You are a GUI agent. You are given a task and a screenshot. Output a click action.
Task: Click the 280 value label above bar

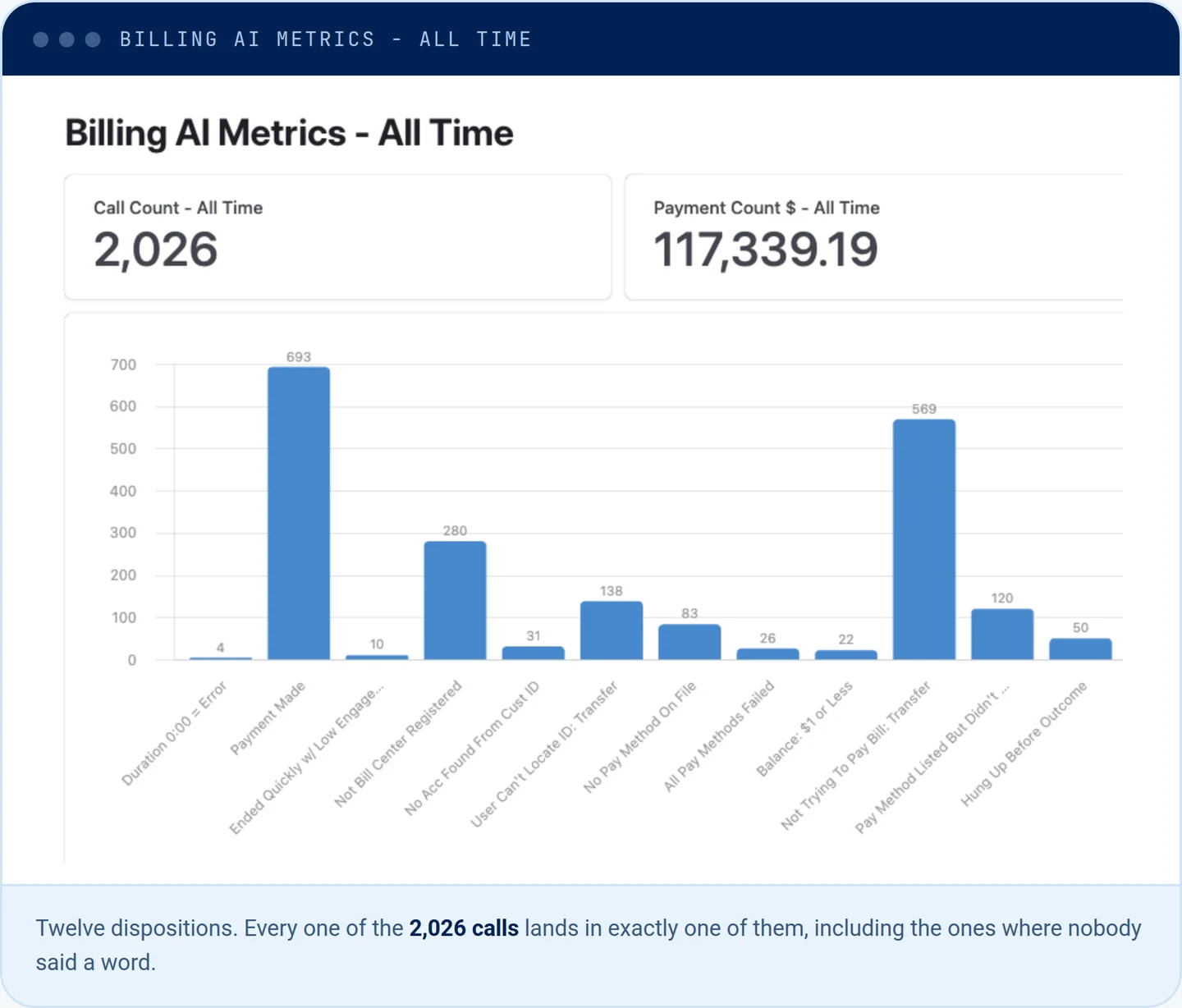tap(455, 531)
